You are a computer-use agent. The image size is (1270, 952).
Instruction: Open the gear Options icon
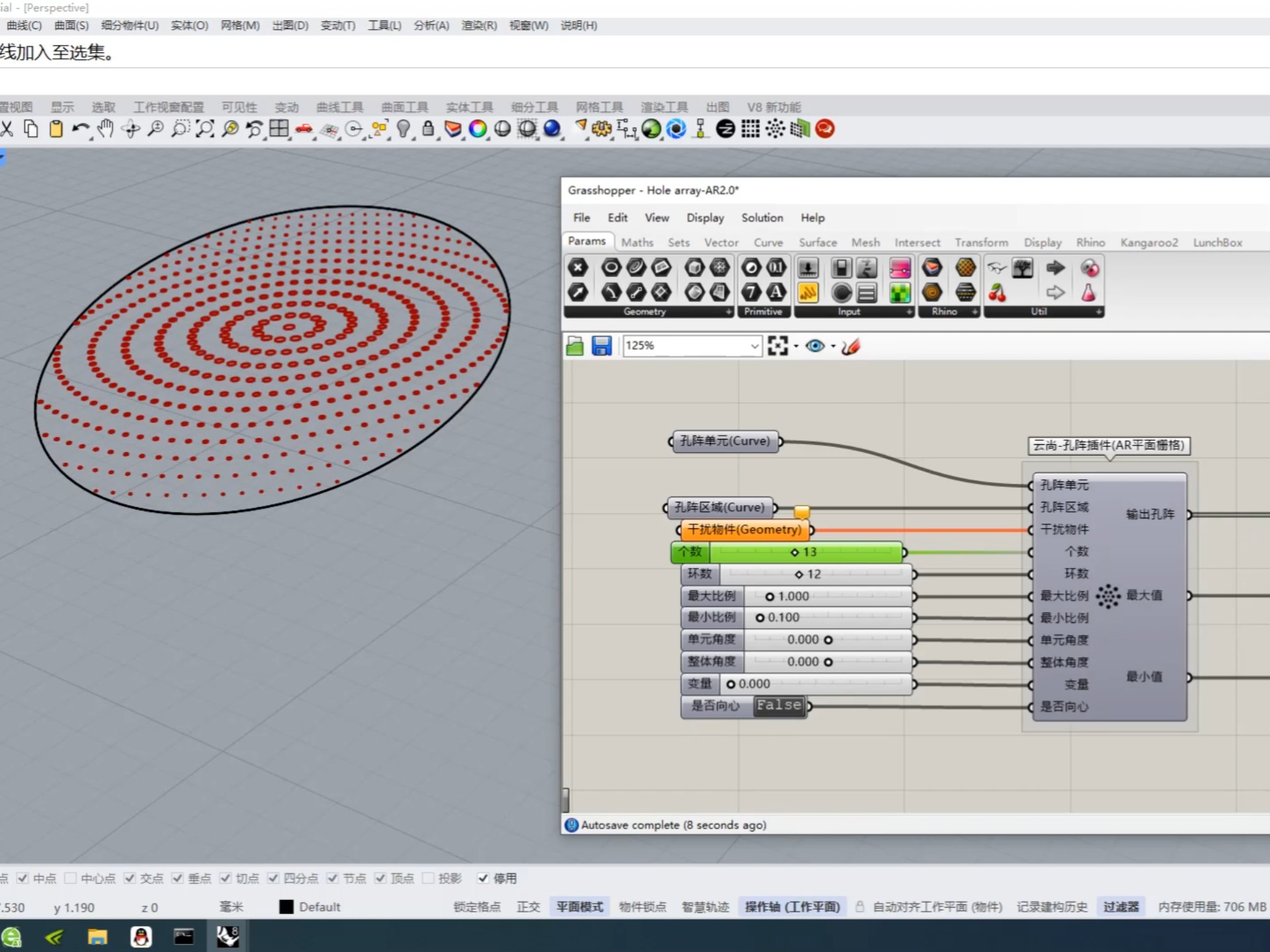coord(601,129)
